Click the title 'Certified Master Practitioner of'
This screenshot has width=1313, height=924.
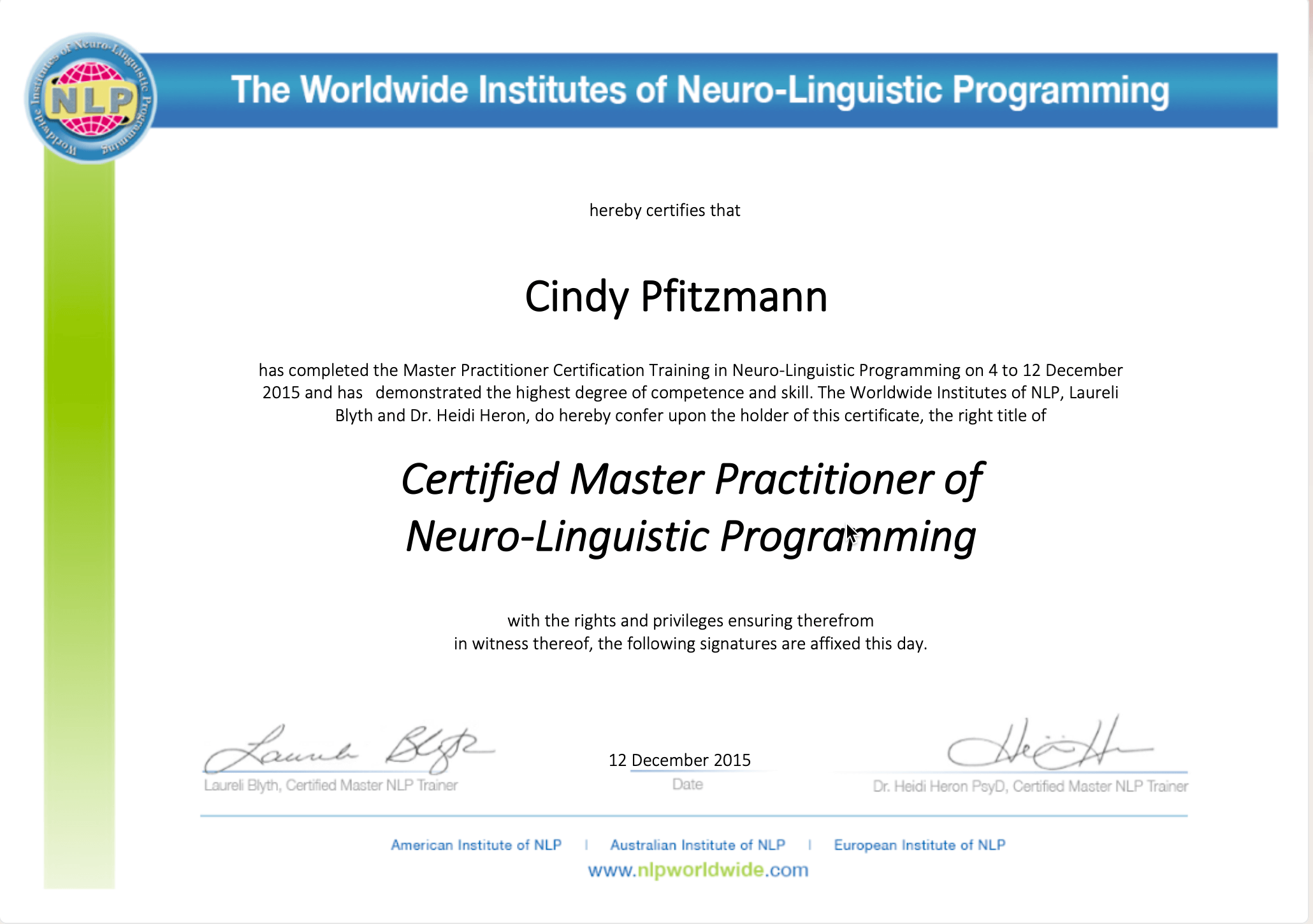692,480
